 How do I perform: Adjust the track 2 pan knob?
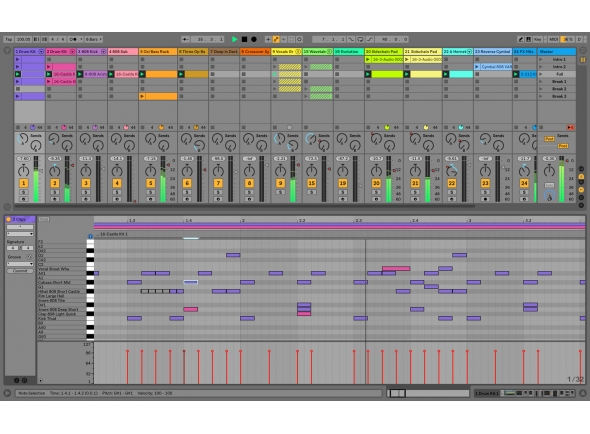click(55, 171)
